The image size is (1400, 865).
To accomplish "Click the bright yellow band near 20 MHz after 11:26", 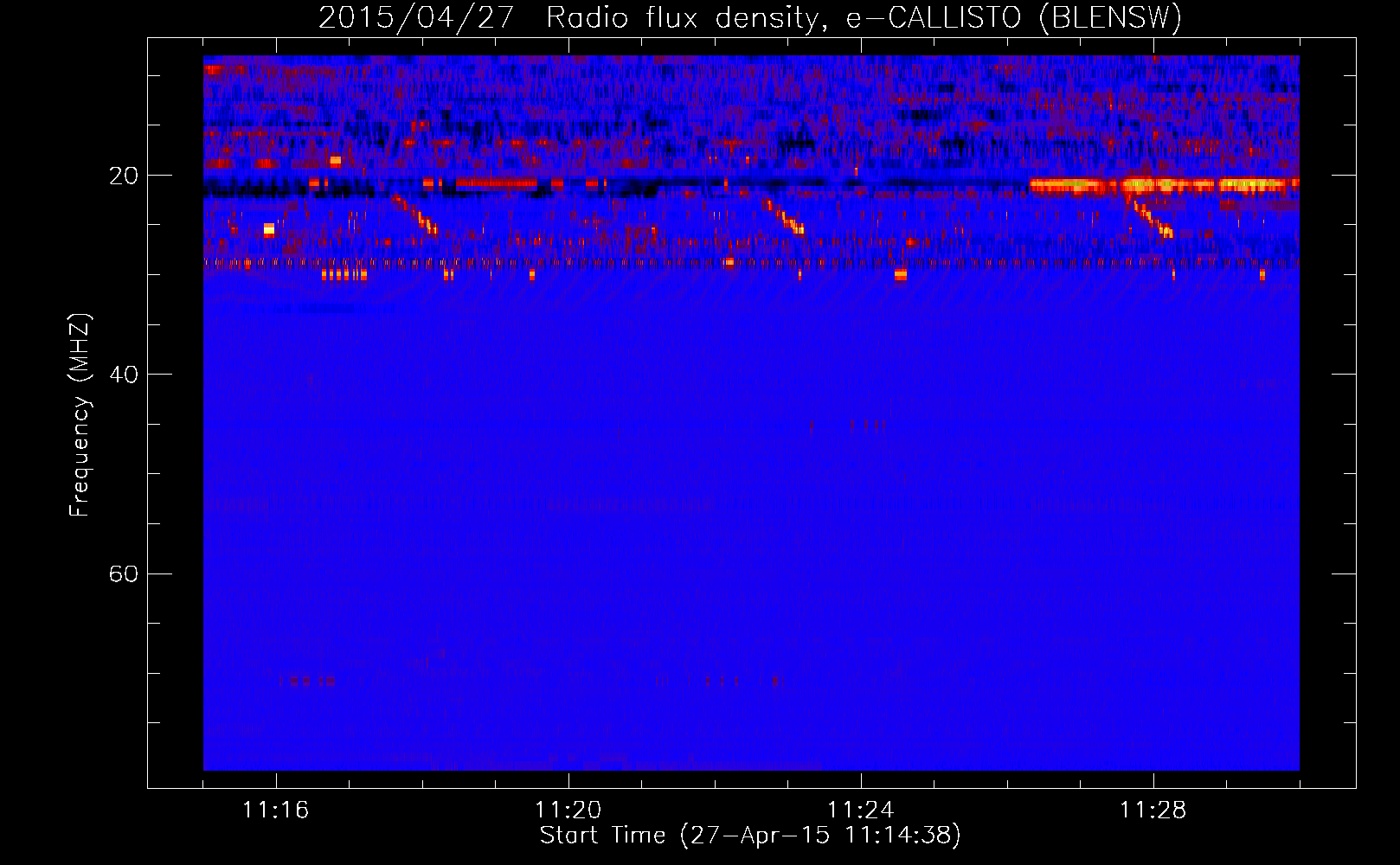I will click(x=1164, y=185).
